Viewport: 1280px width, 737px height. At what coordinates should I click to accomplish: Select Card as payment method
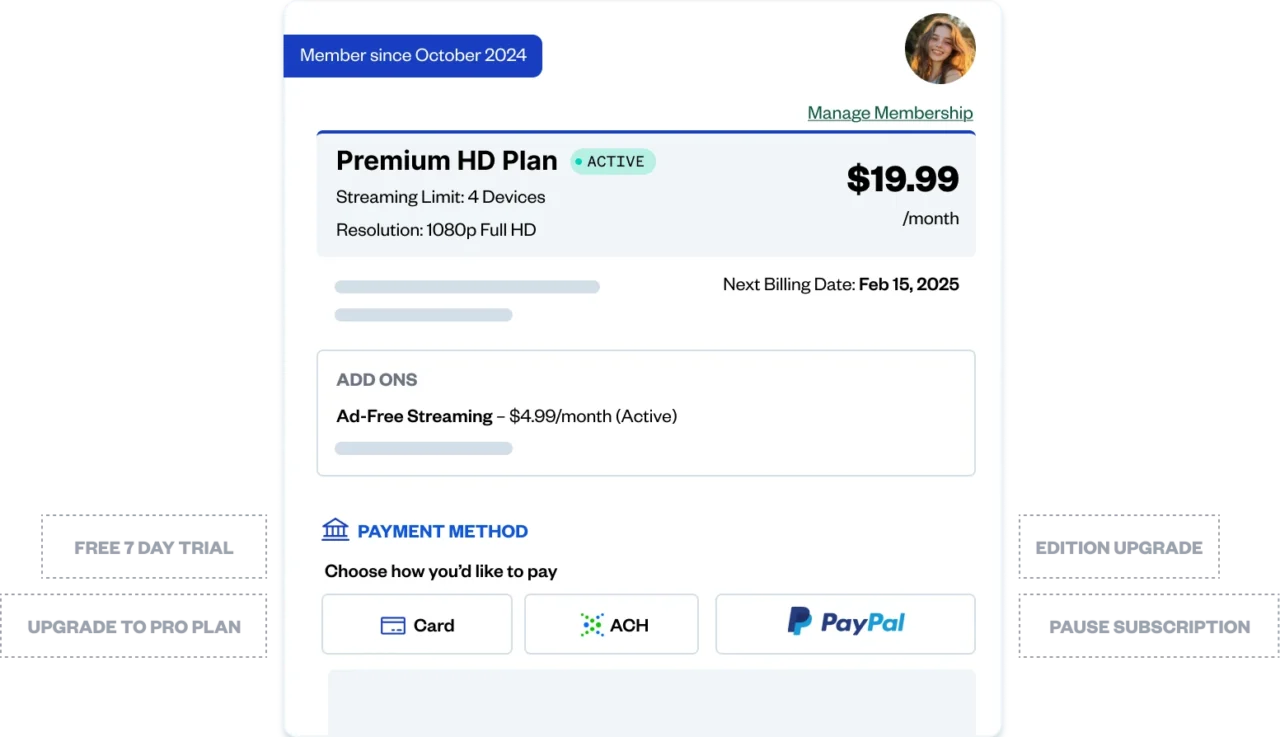click(416, 624)
